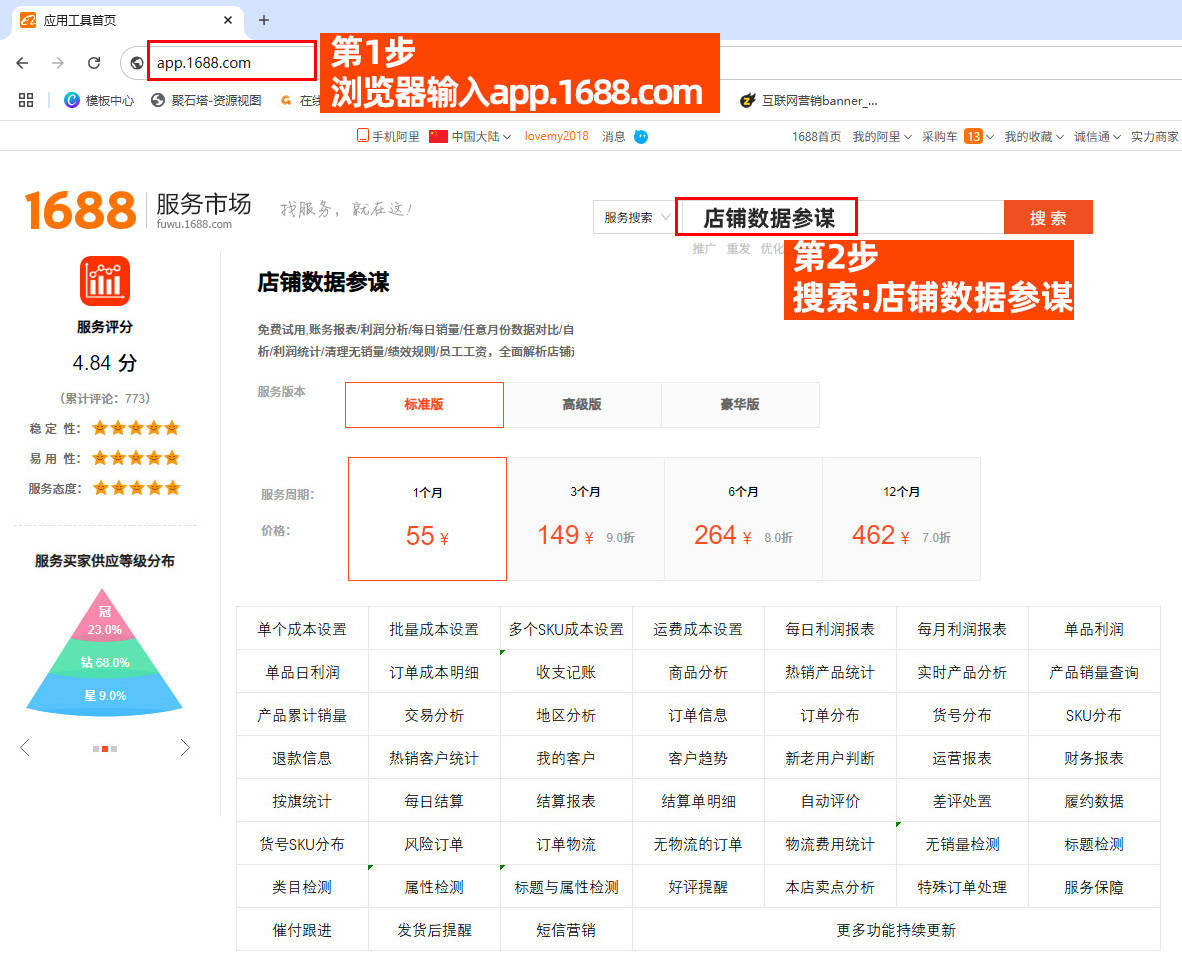Screen dimensions: 1182x965
Task: Select the 3个月 service period option
Action: point(585,519)
